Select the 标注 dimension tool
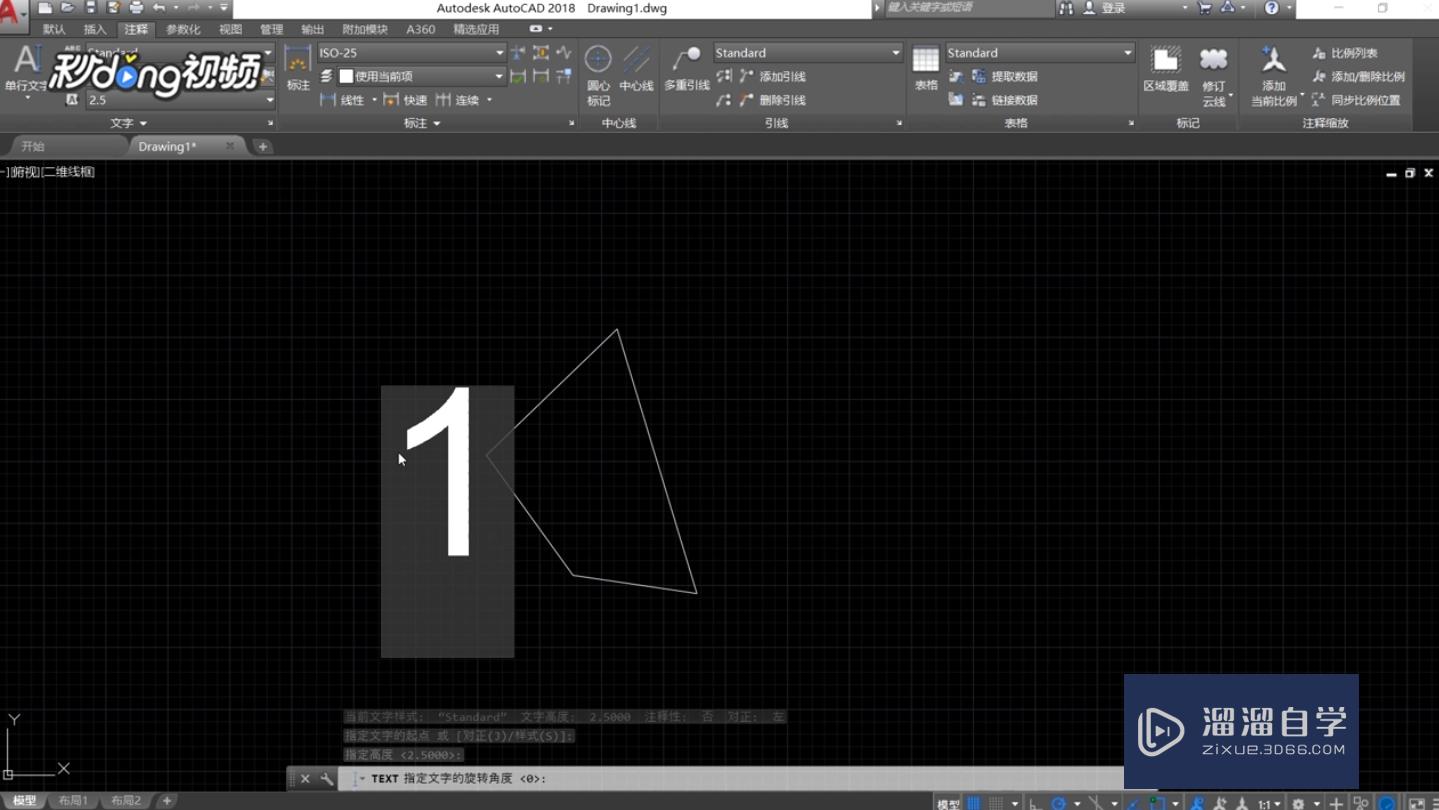Viewport: 1439px width, 810px height. 298,68
